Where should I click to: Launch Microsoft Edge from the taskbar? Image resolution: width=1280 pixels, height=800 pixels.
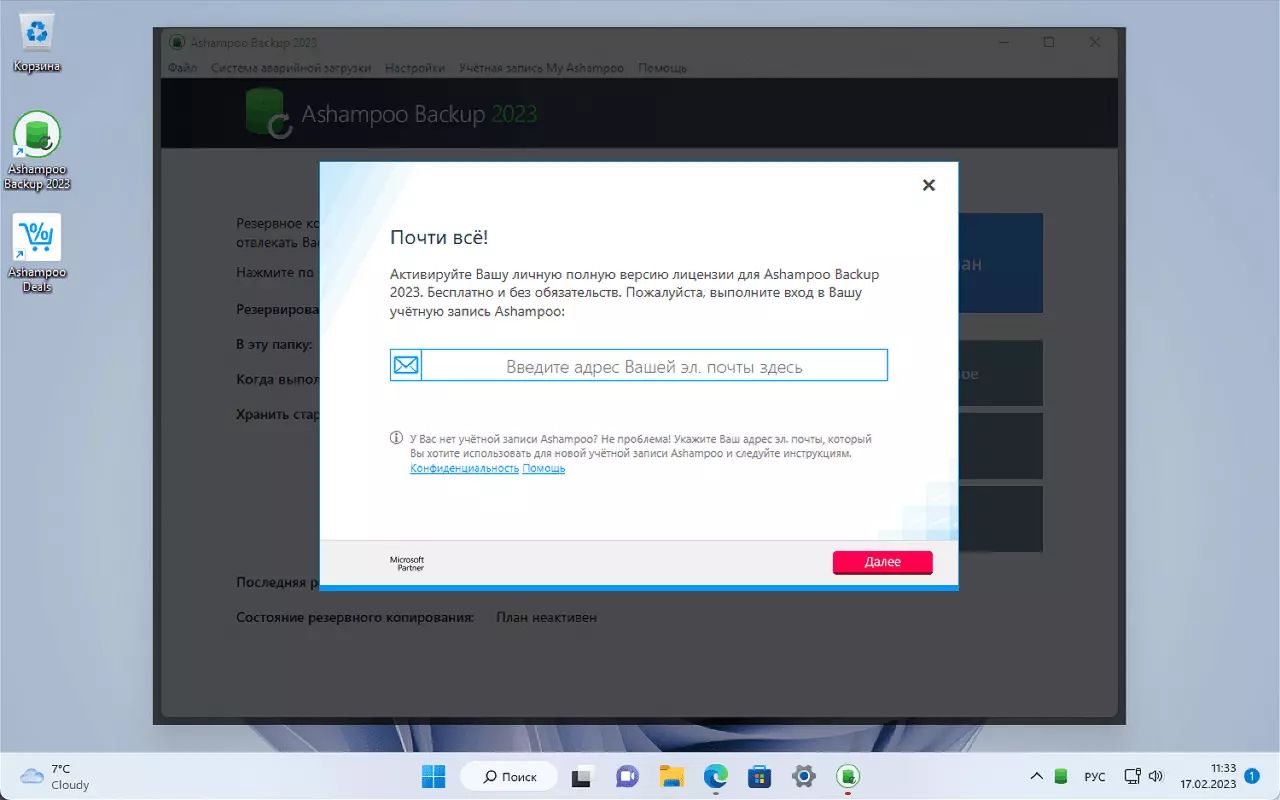tap(716, 776)
